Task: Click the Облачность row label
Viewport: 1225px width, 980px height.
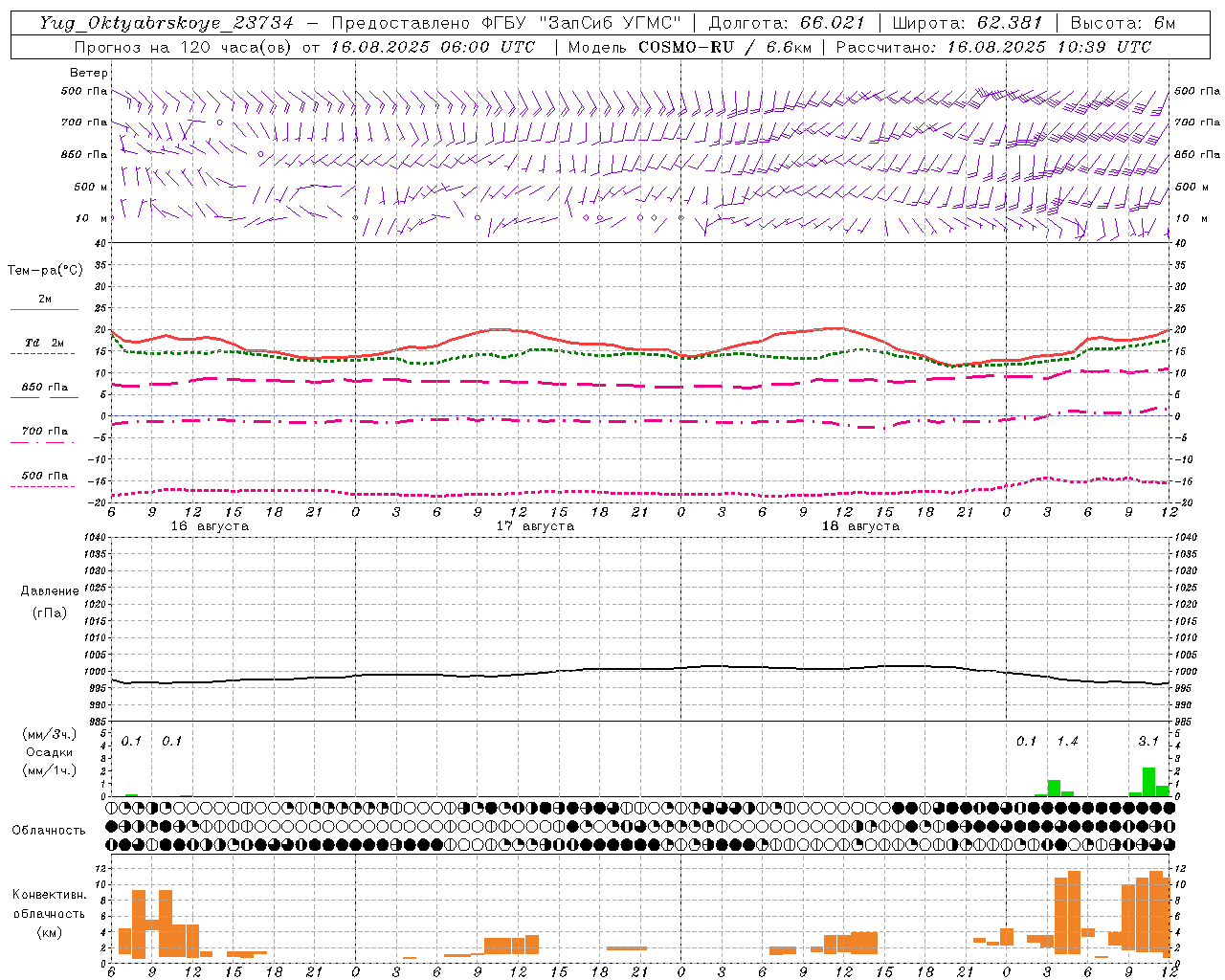Action: 49,831
